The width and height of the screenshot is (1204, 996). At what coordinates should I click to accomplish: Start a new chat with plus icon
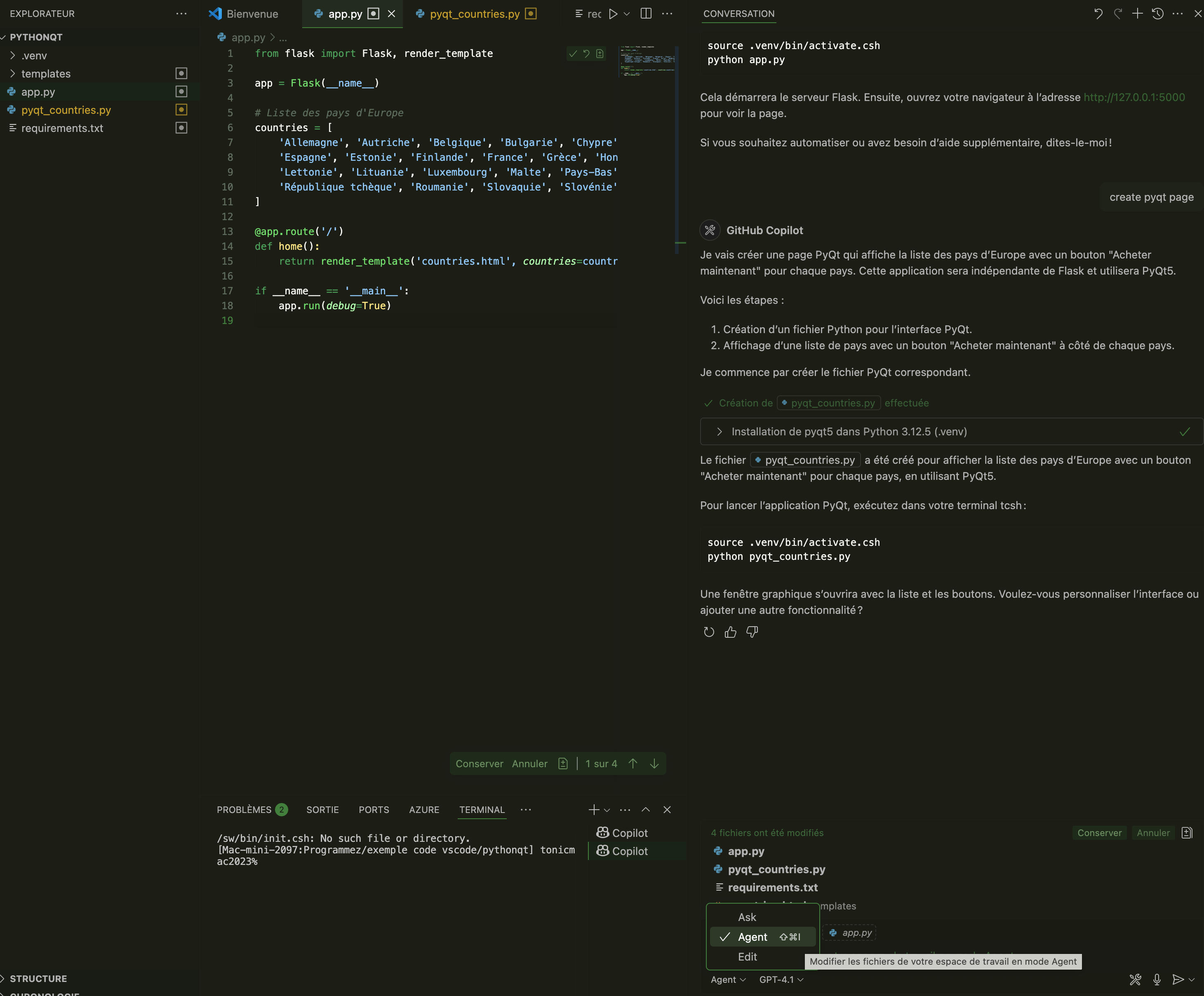pos(1138,14)
